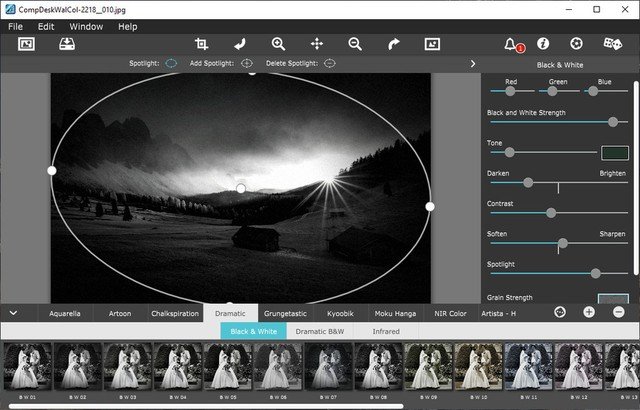
Task: Select the pan move tool
Action: [317, 44]
